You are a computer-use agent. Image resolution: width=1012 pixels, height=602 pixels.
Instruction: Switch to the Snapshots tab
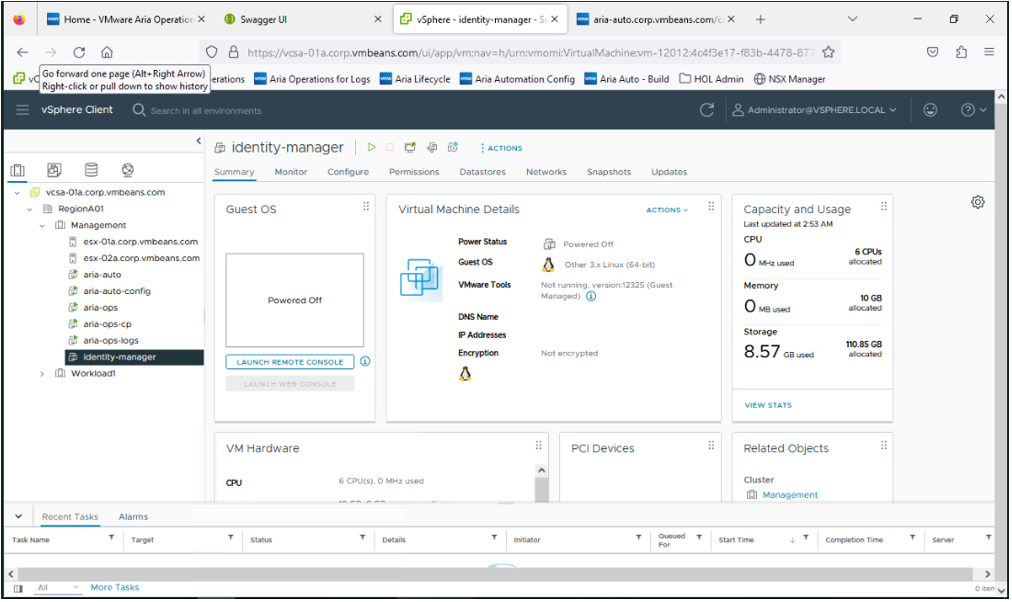pyautogui.click(x=608, y=172)
